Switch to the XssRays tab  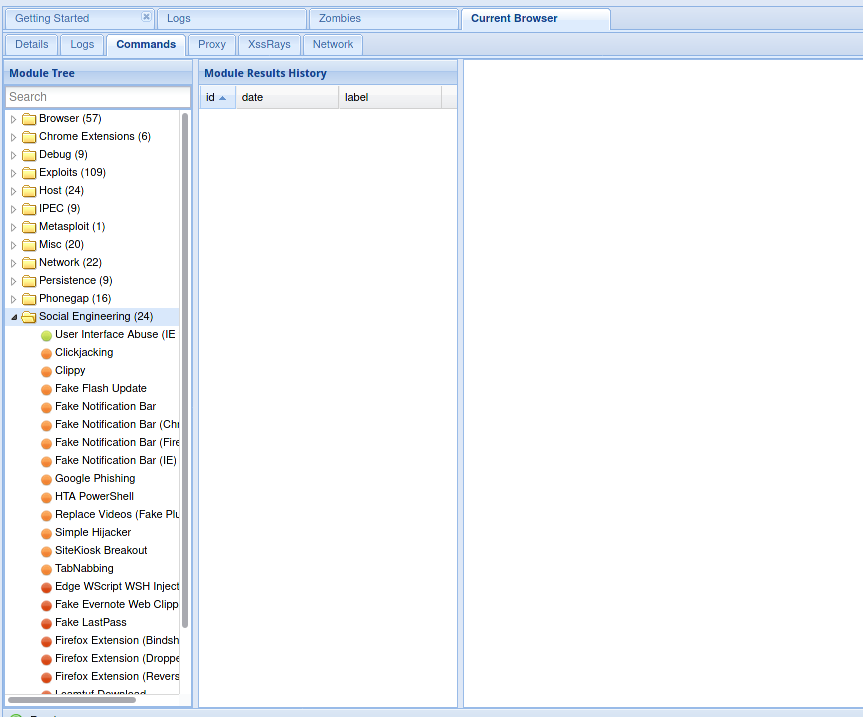(269, 44)
